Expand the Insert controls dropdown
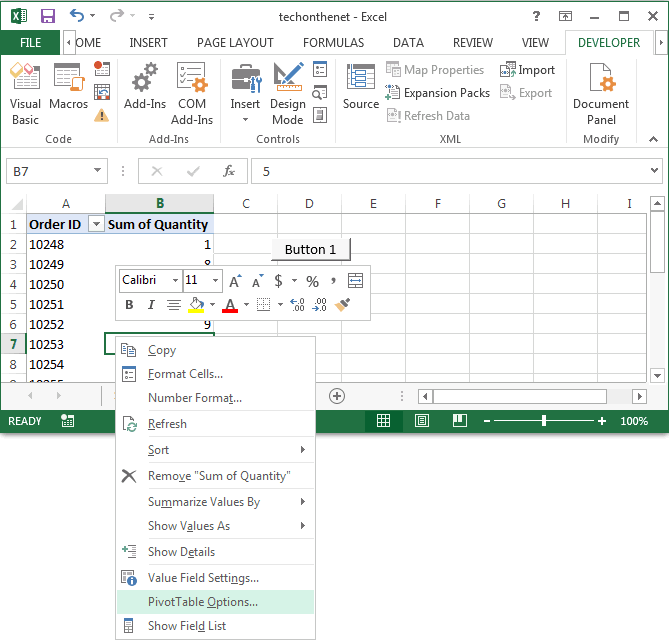The width and height of the screenshot is (669, 641). pyautogui.click(x=245, y=120)
